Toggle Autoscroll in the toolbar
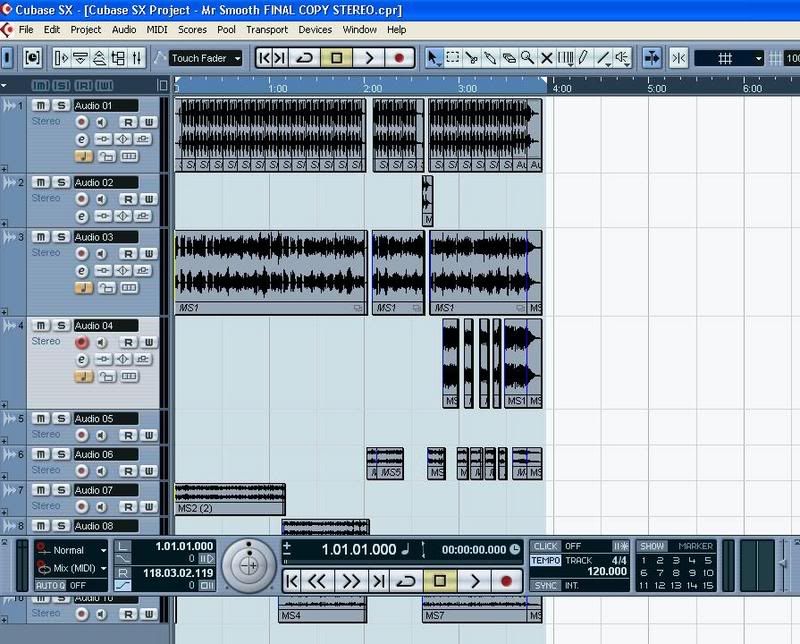The width and height of the screenshot is (800, 644). [x=652, y=58]
